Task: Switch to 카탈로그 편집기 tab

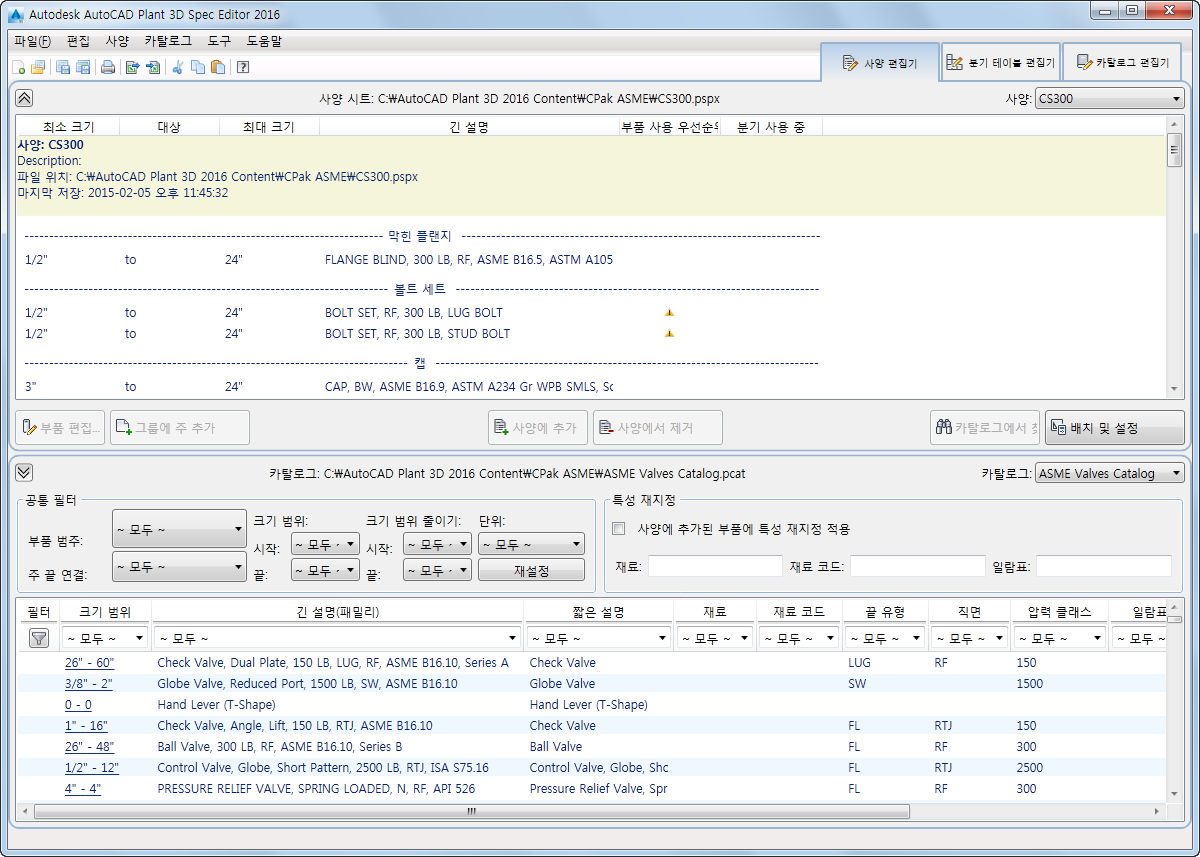Action: (1122, 63)
